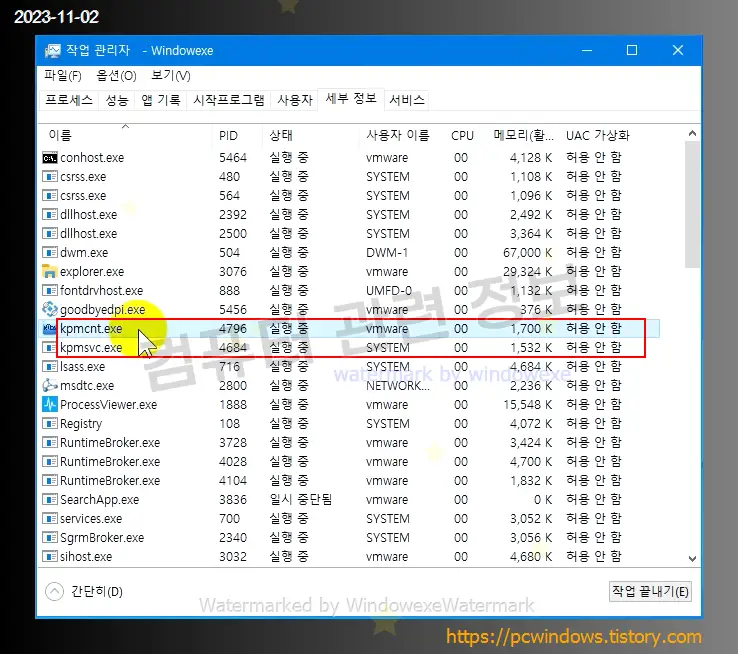
Task: Select the dllhost.exe row with PID 2392
Action: coord(348,215)
